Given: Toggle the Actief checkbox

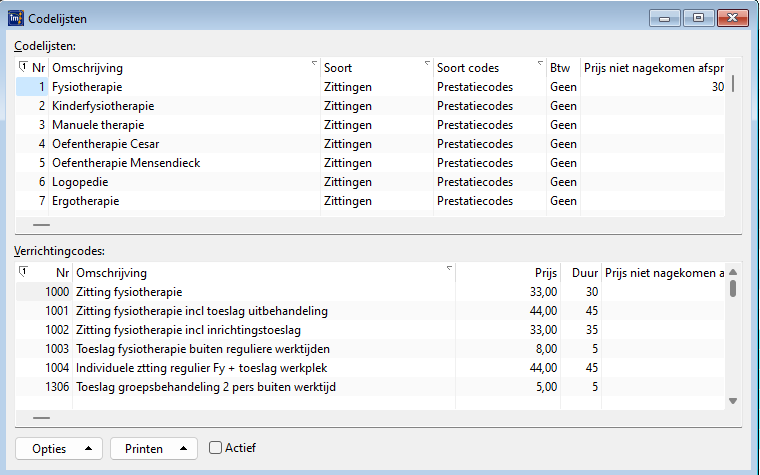Looking at the screenshot, I should (x=215, y=447).
